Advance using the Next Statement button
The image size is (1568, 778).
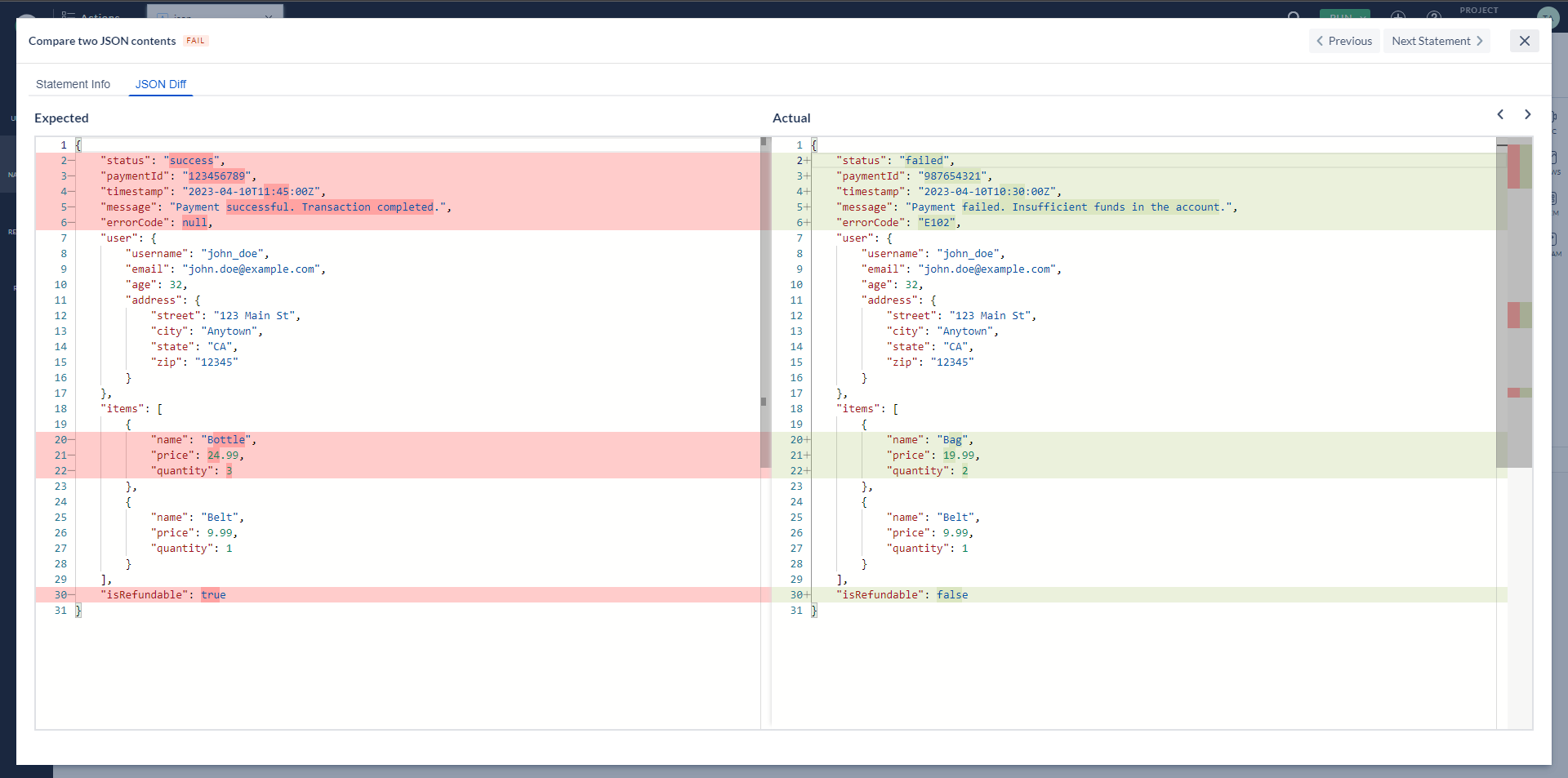pyautogui.click(x=1436, y=41)
